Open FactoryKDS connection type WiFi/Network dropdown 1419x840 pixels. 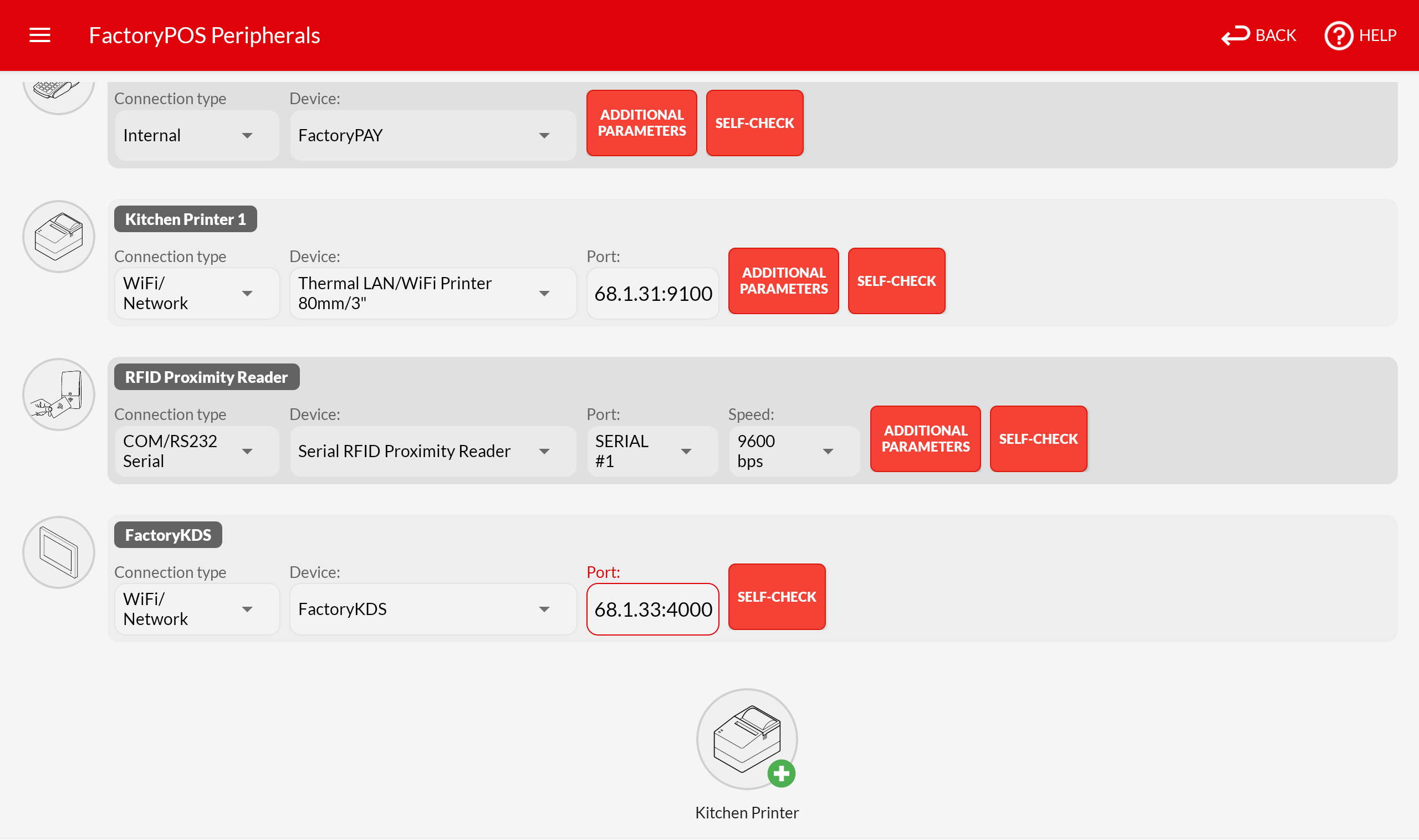coord(196,609)
